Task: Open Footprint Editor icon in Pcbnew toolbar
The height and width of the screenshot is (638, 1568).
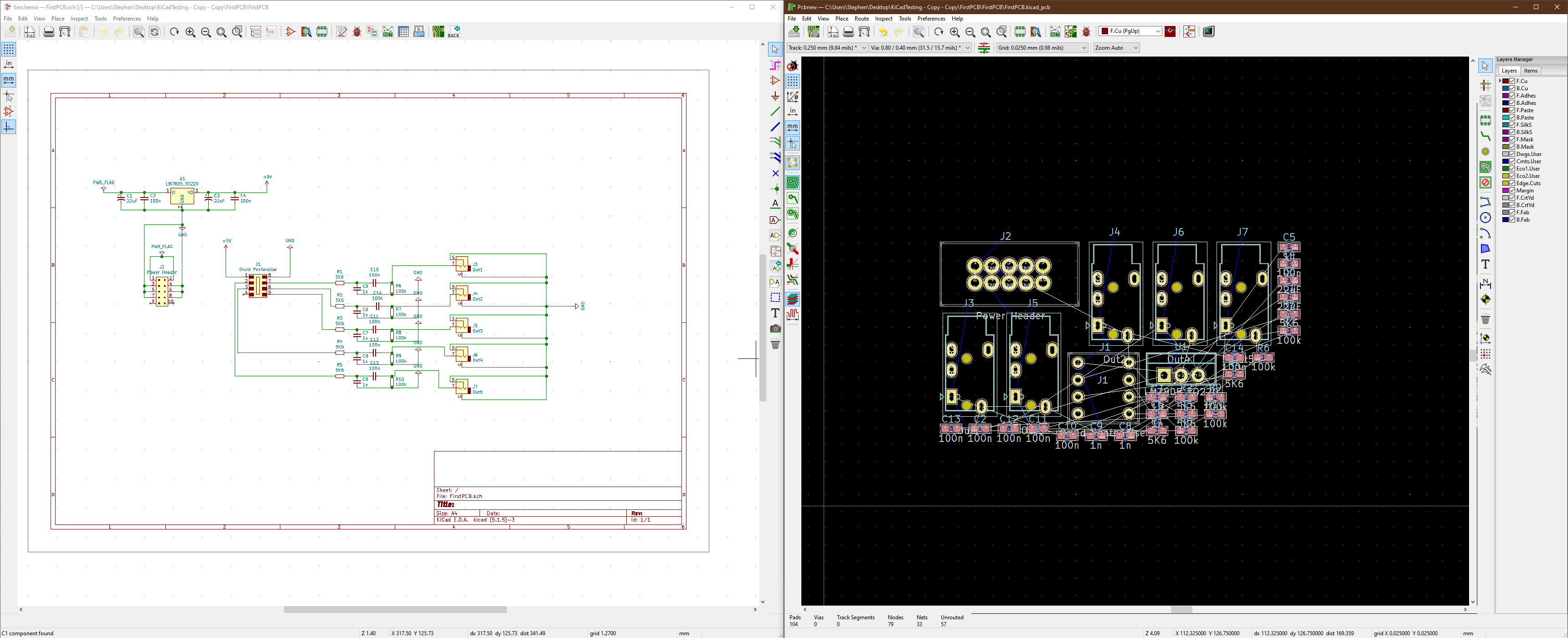Action: pos(1020,31)
